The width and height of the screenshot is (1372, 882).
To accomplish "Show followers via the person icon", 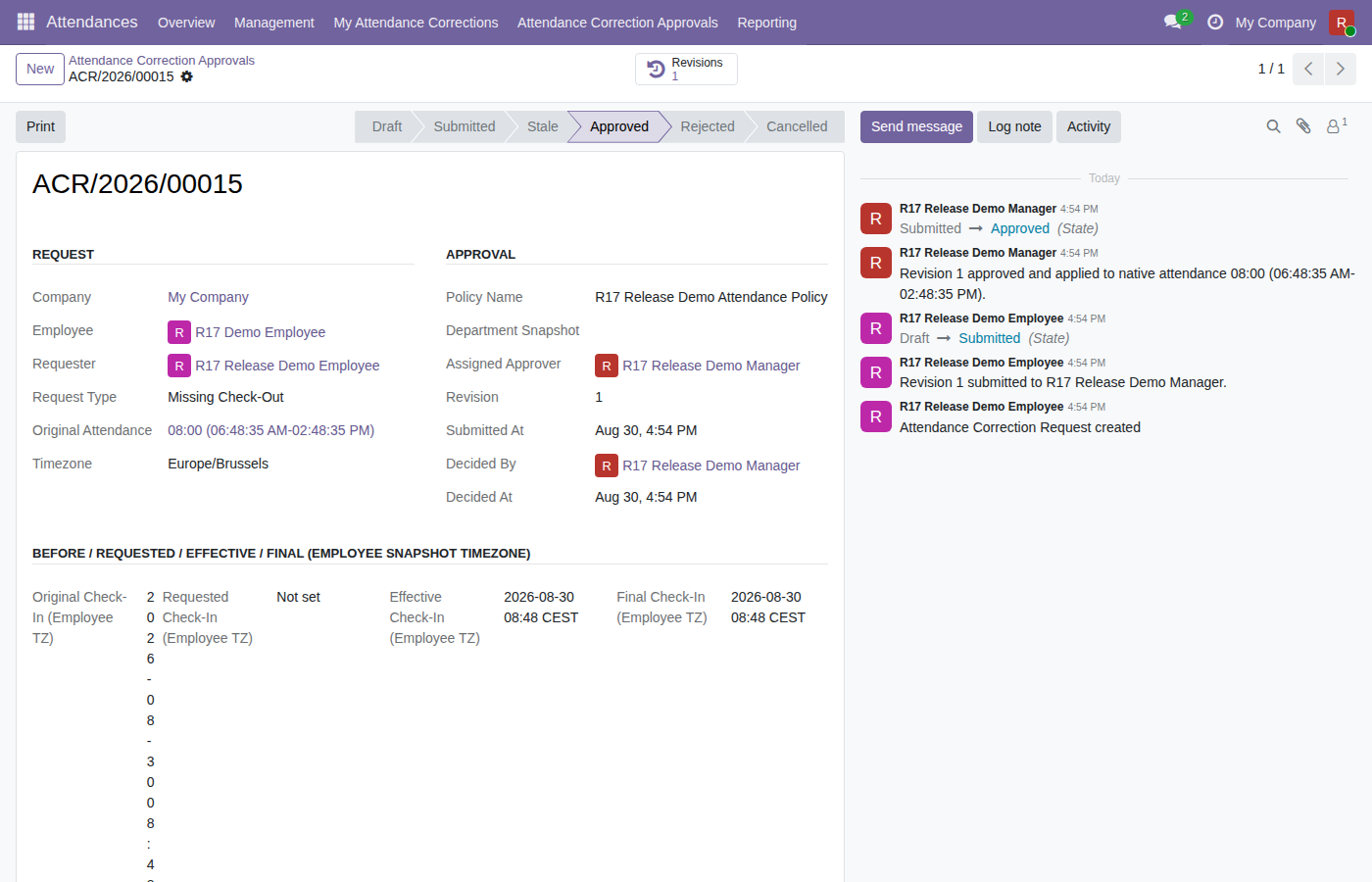I will (1337, 126).
